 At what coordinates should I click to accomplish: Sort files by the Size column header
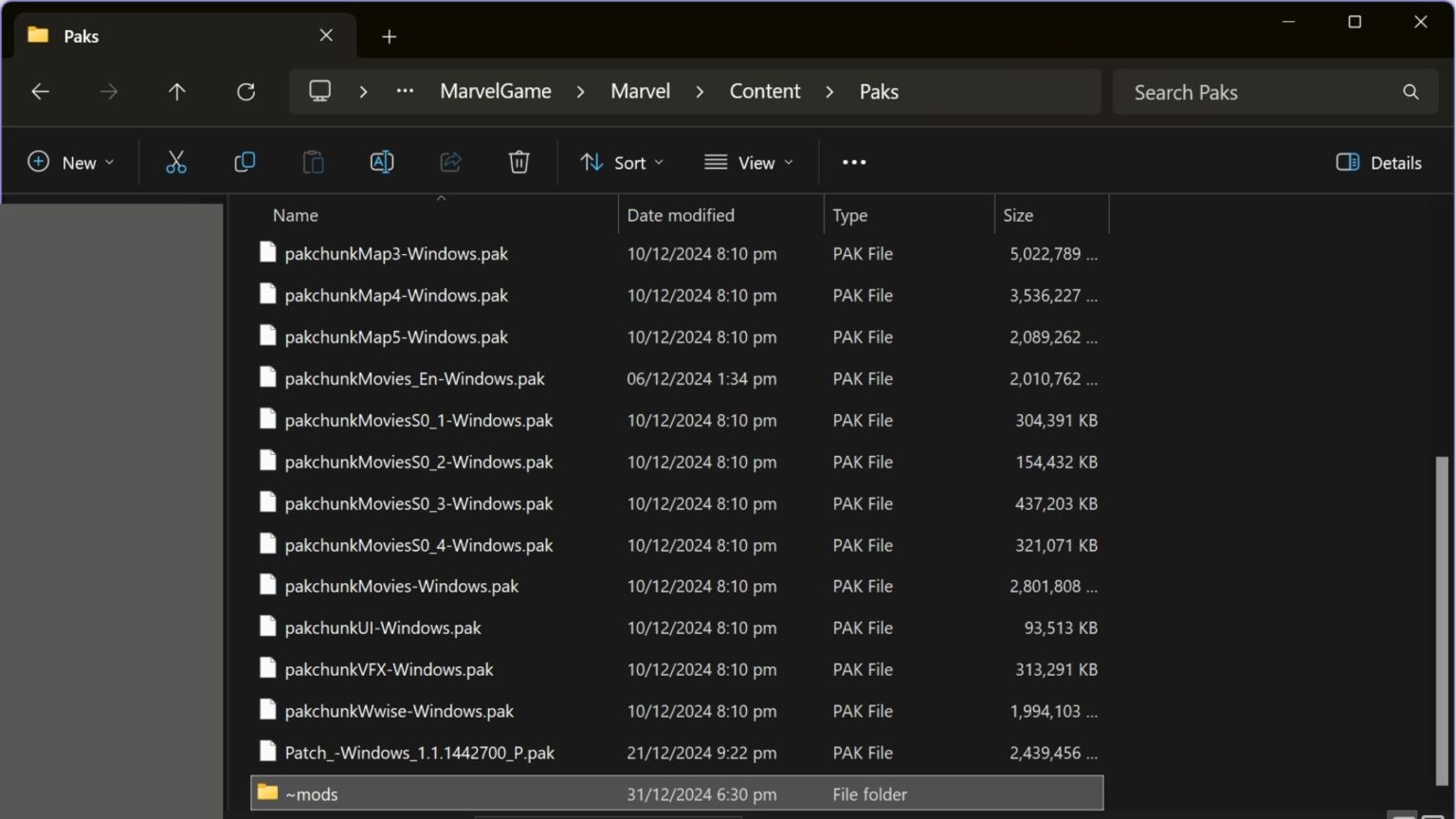(1018, 215)
